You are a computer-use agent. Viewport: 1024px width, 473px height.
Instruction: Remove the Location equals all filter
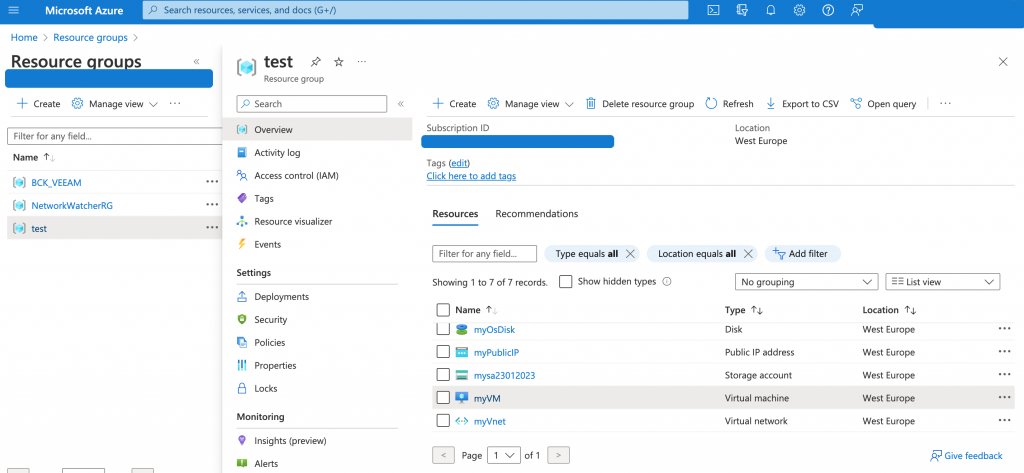748,254
